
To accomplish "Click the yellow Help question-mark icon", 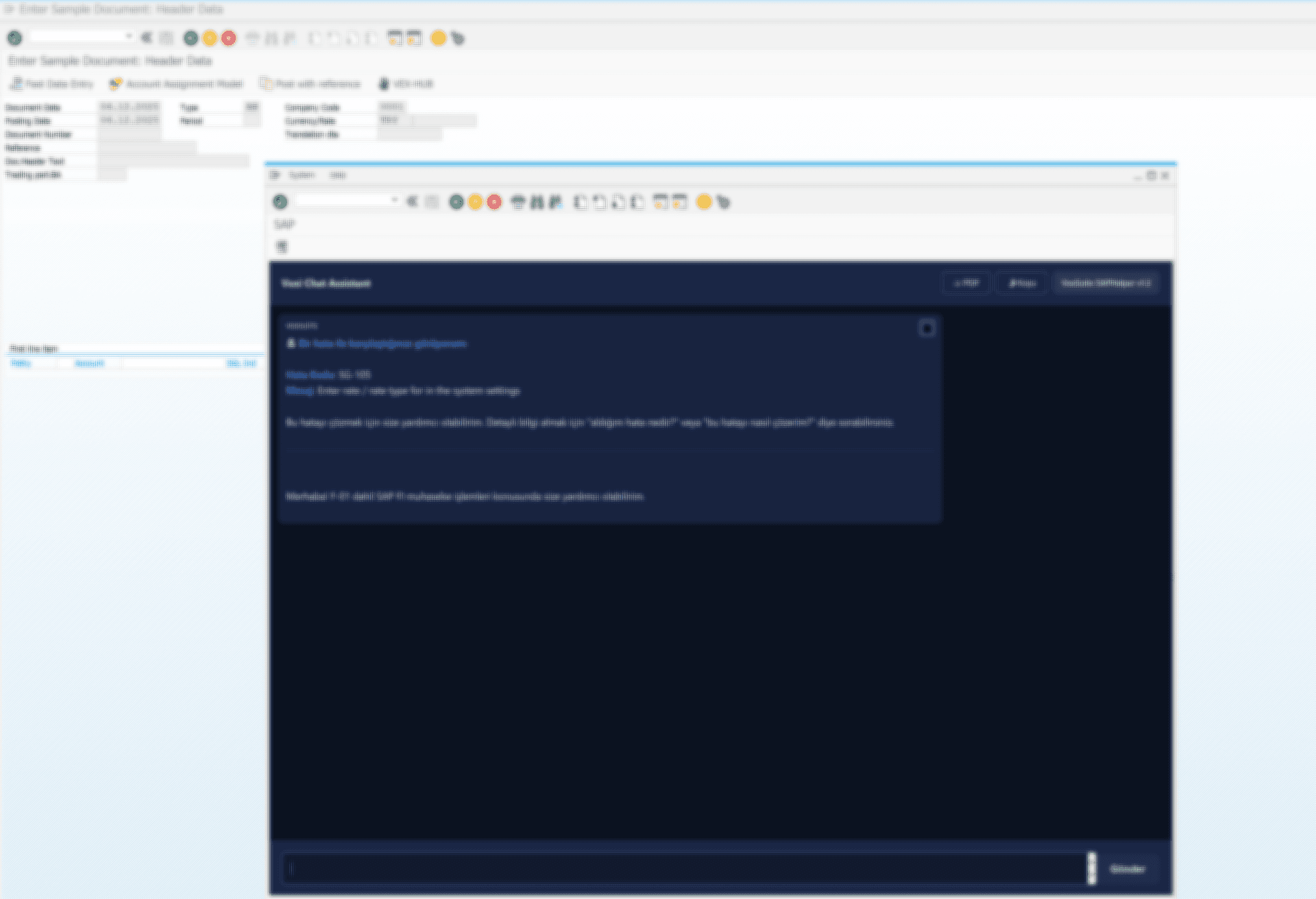I will point(439,38).
